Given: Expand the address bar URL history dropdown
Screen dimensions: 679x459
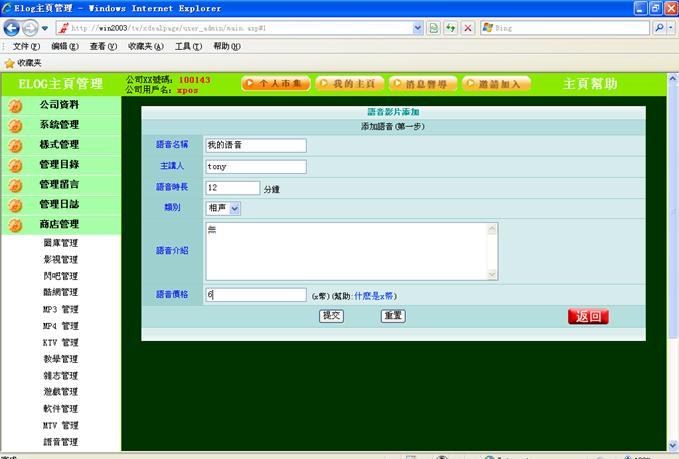Looking at the screenshot, I should pyautogui.click(x=417, y=28).
